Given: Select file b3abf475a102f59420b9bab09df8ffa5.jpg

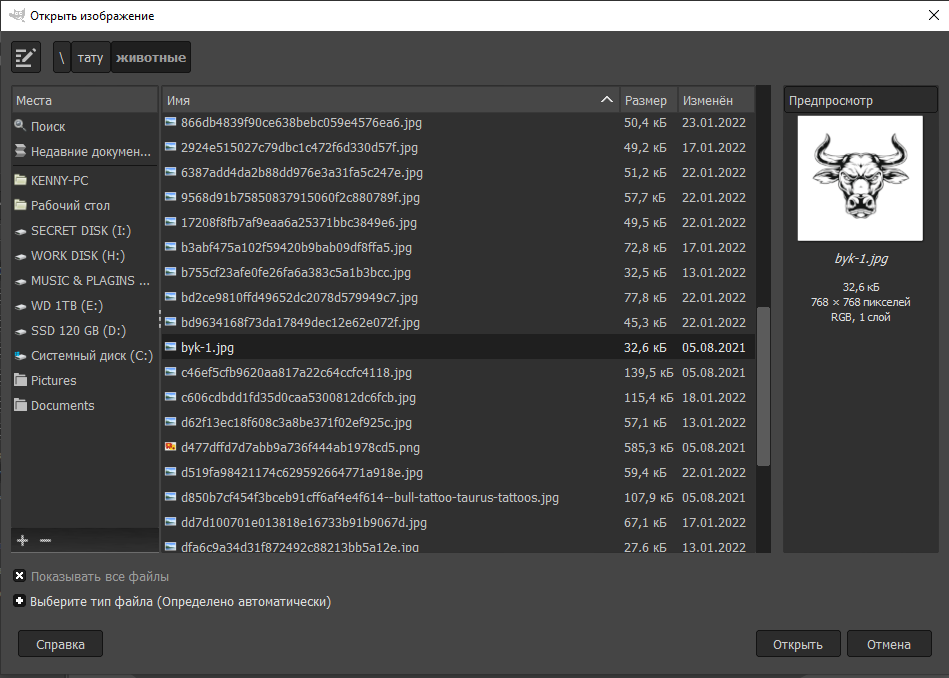Looking at the screenshot, I should click(x=458, y=247).
